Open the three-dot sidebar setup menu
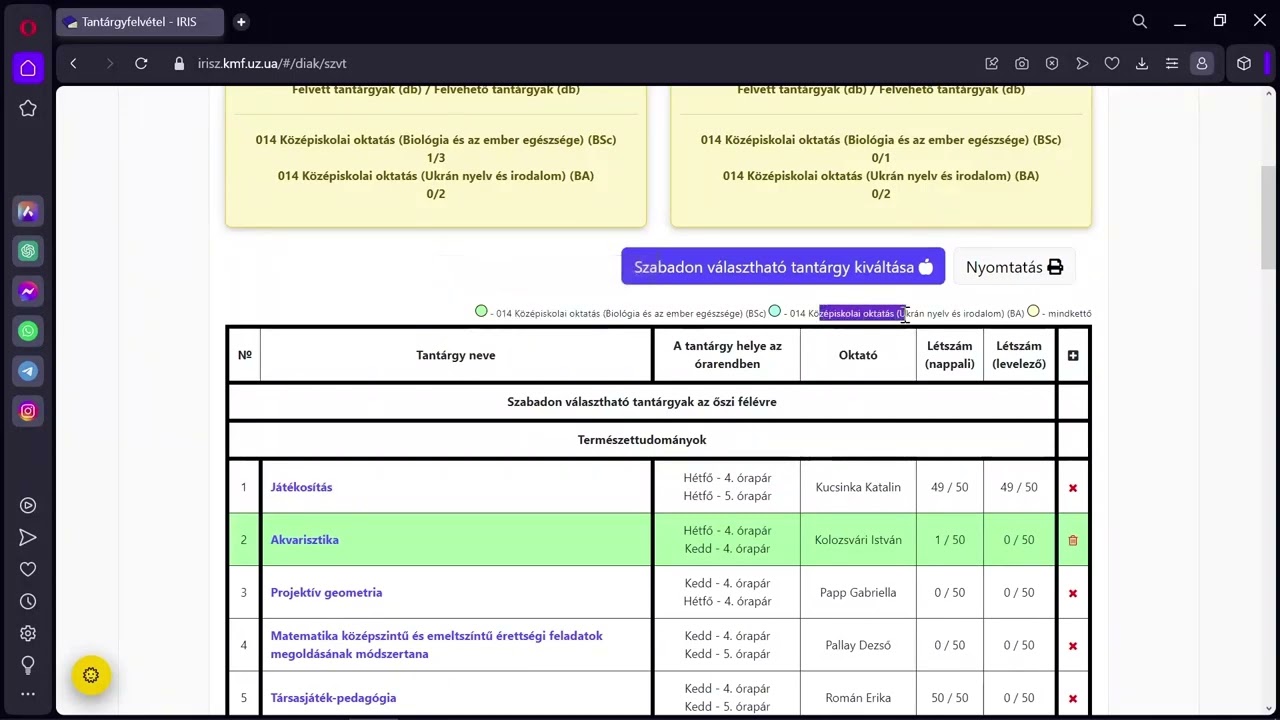 [x=28, y=694]
